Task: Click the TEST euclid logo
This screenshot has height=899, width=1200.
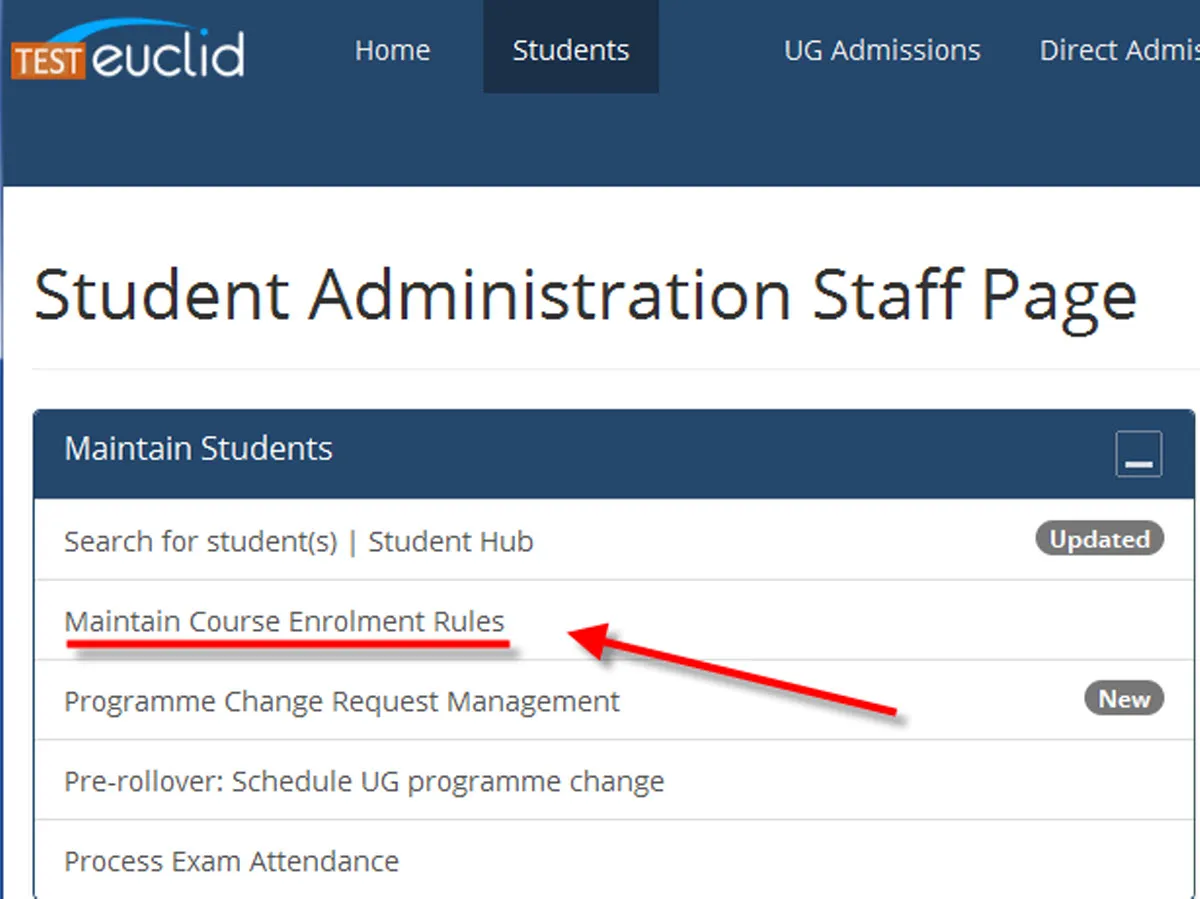Action: pyautogui.click(x=125, y=50)
